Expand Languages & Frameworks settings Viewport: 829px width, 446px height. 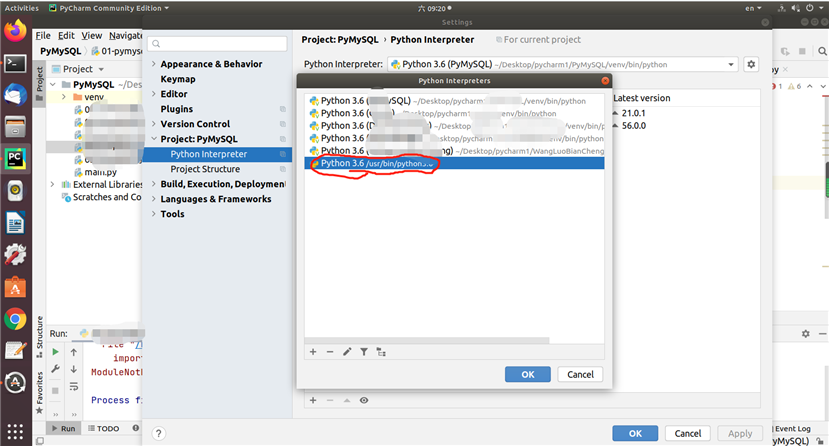point(154,199)
